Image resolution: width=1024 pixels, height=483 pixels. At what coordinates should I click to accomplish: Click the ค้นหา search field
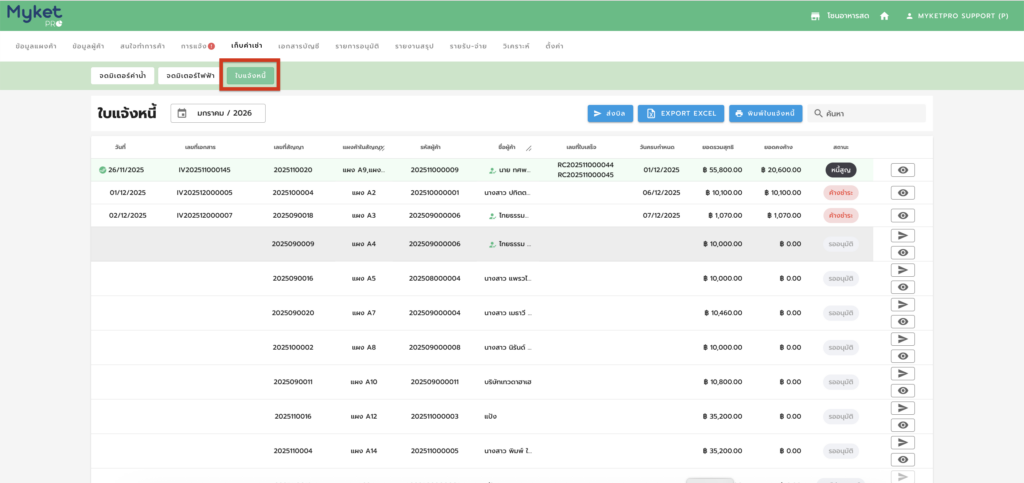pos(866,114)
